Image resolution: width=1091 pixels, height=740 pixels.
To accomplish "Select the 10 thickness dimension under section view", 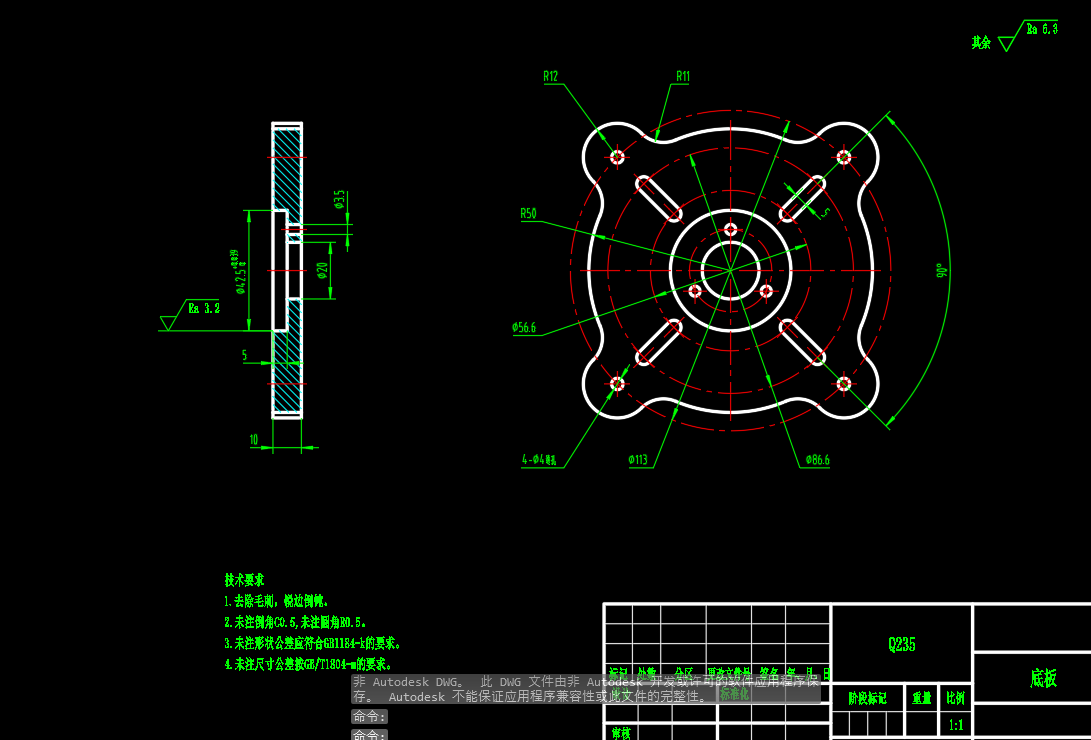I will point(253,440).
